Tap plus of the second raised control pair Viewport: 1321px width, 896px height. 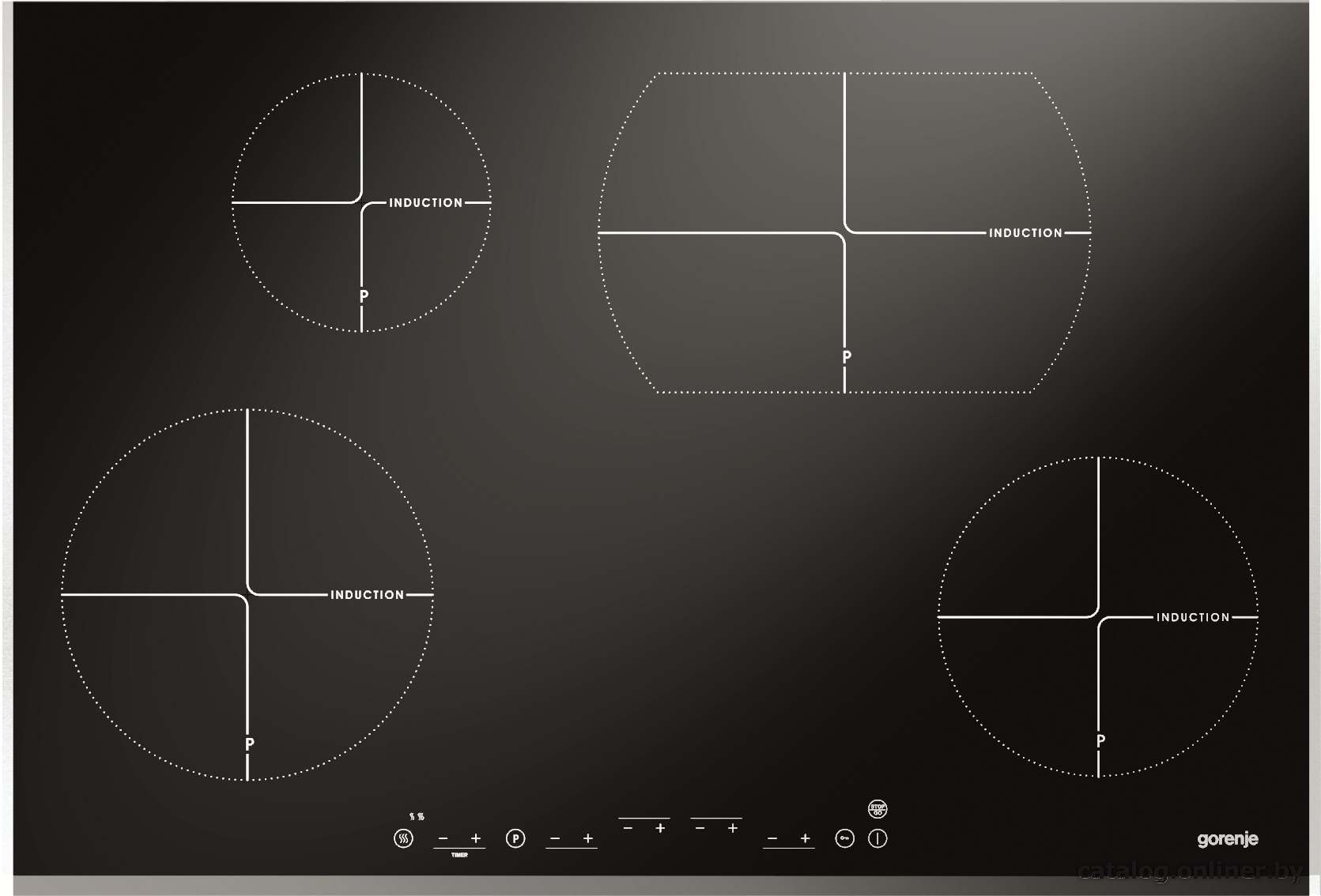(x=733, y=828)
